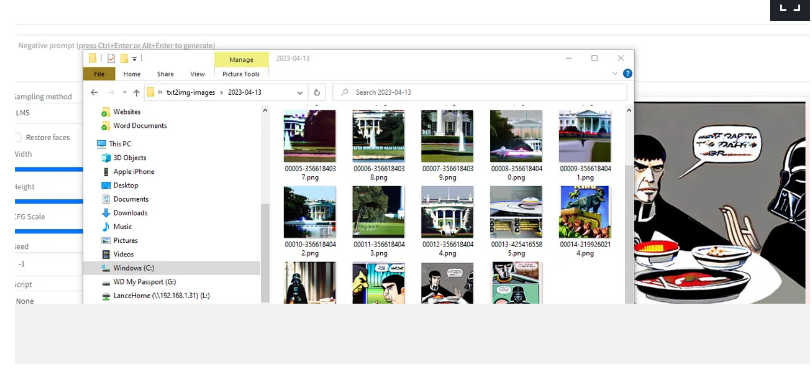Screen dimensions: 812x374
Task: Select WD My Passport (G:) drive
Action: pyautogui.click(x=144, y=282)
